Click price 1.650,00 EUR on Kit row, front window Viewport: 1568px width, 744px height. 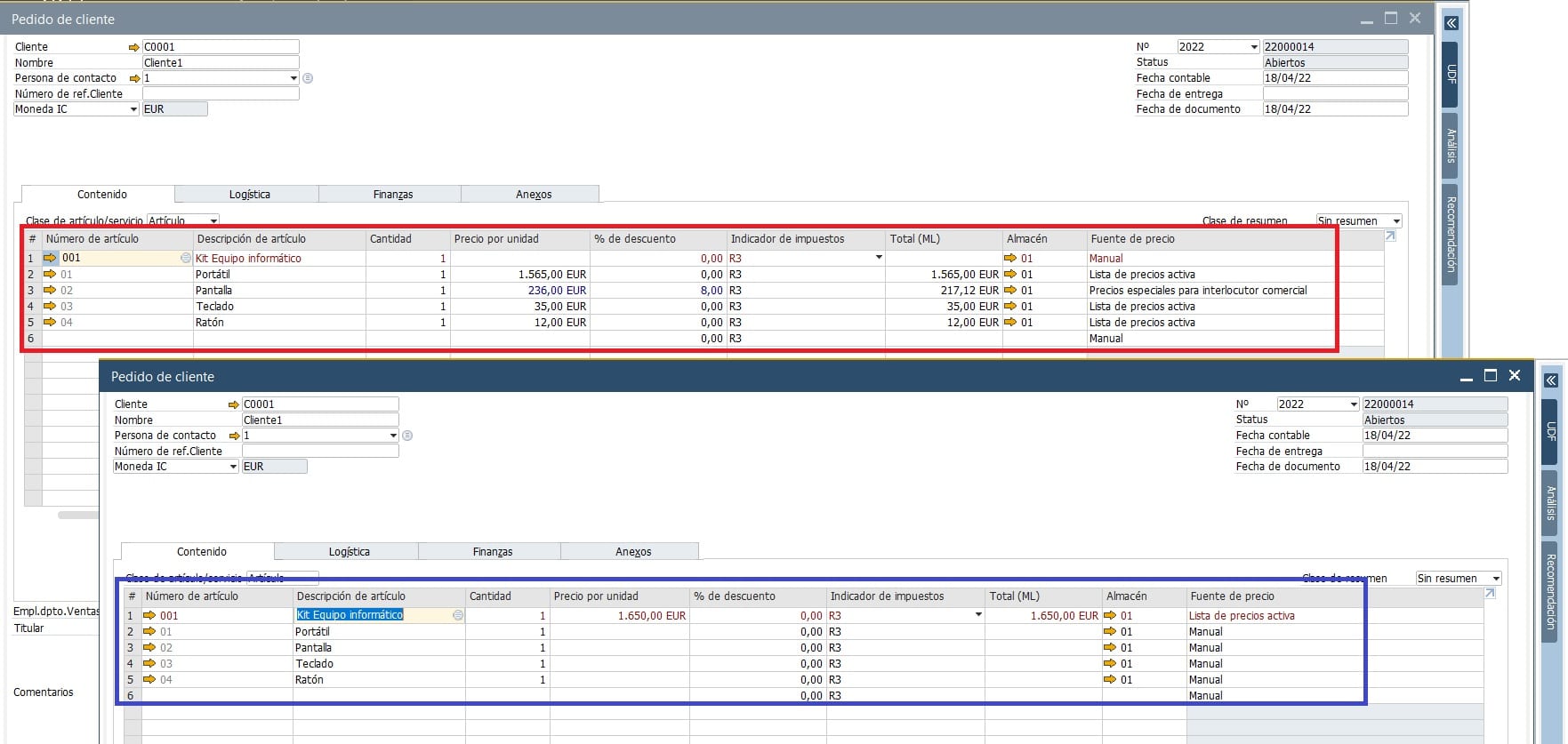pos(619,615)
